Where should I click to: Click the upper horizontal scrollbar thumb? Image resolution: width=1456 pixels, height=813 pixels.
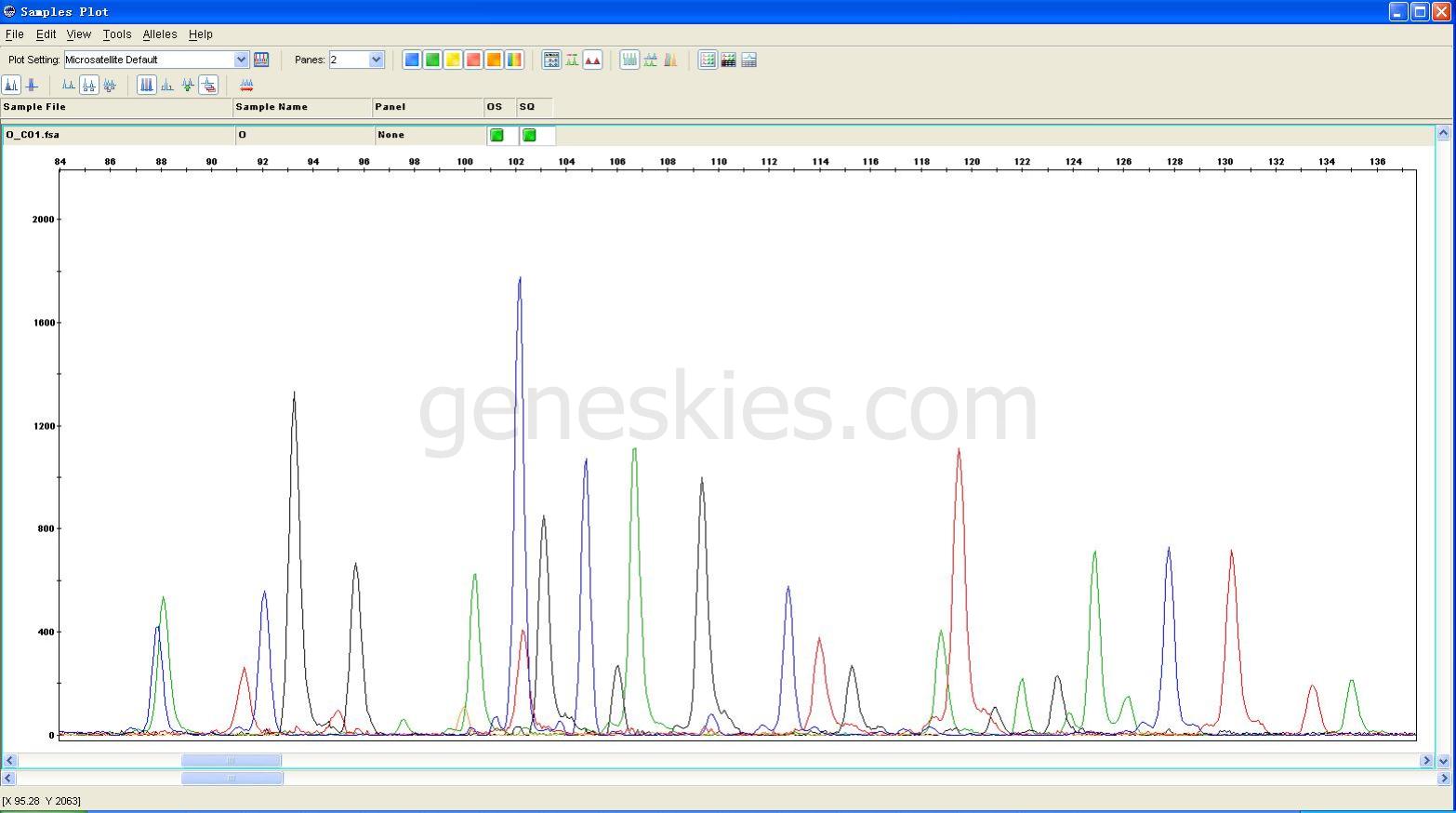231,761
